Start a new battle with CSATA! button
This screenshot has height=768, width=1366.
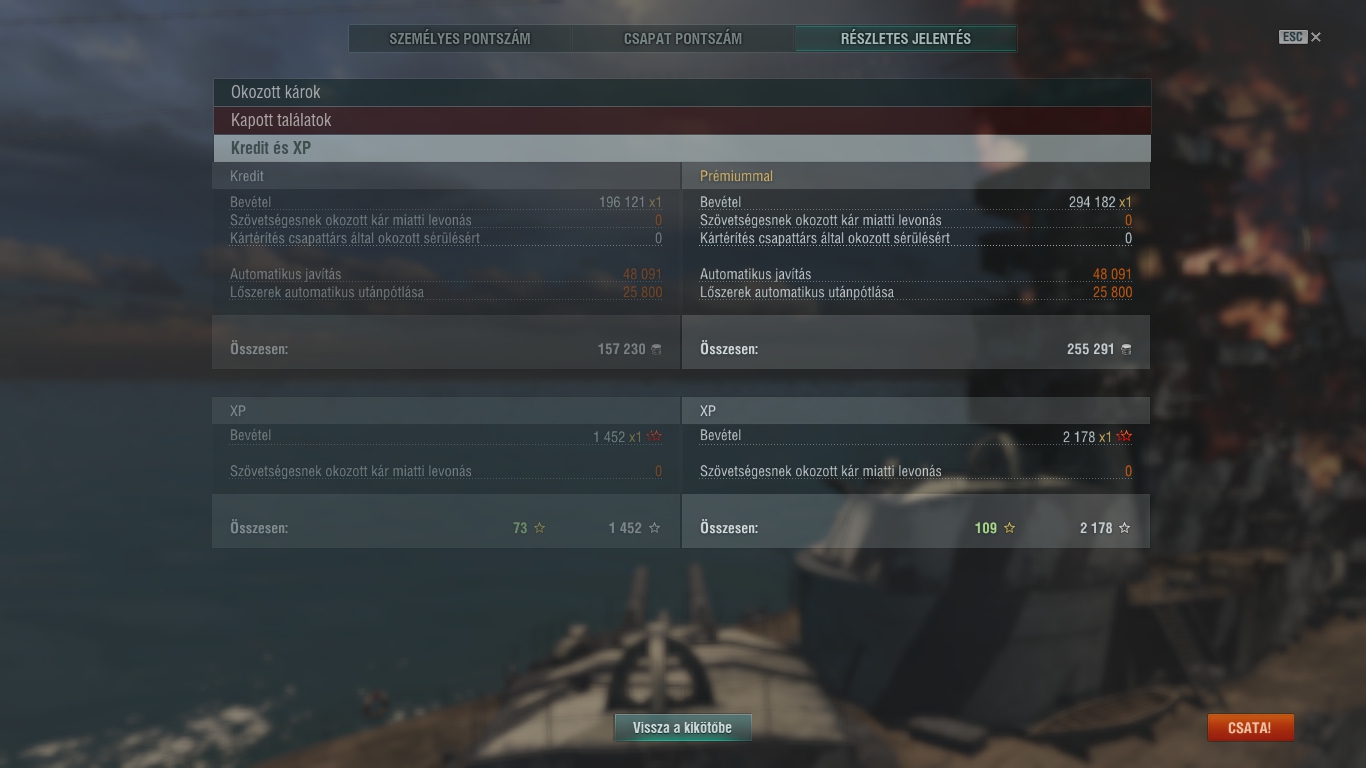[x=1250, y=728]
